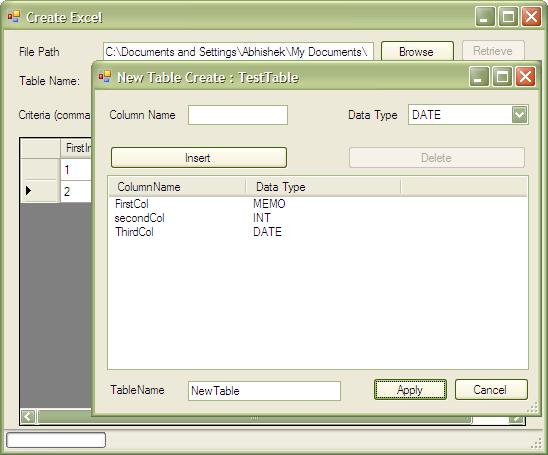This screenshot has width=548, height=455.
Task: Click Browse in Create Excel window
Action: pos(417,52)
